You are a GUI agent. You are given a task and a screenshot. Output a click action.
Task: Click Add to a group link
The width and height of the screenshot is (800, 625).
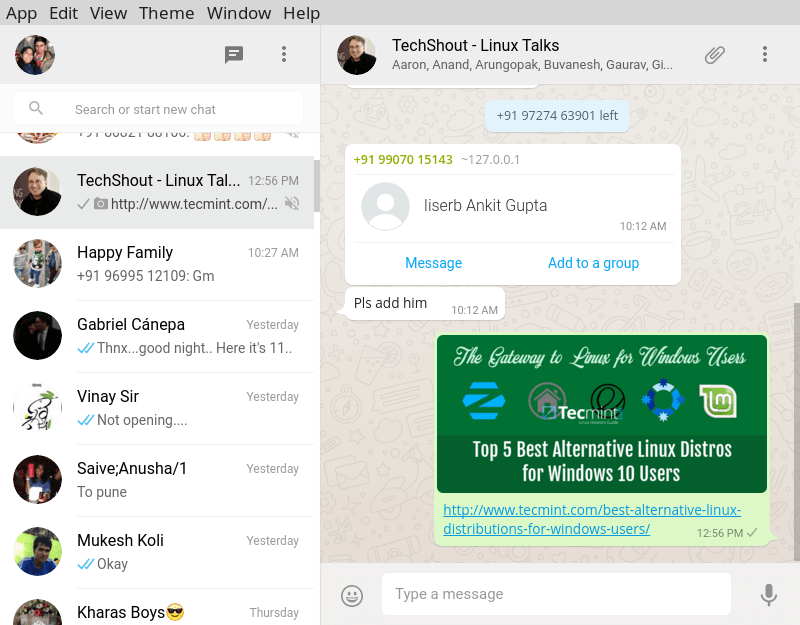pyautogui.click(x=593, y=263)
